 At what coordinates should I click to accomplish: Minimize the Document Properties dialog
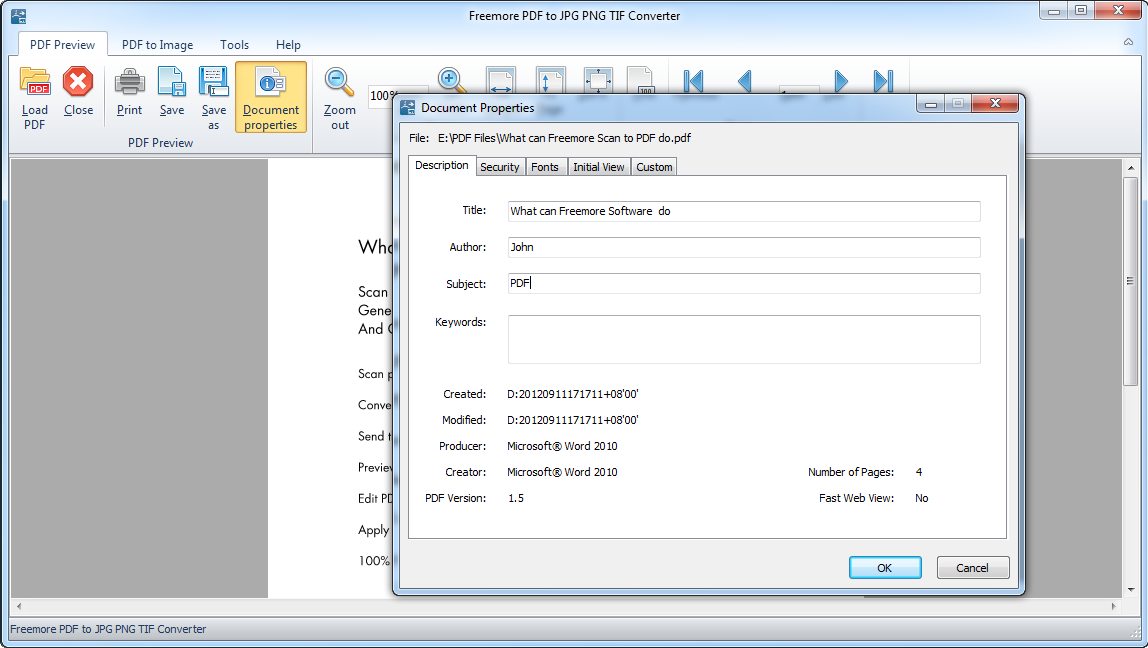(x=930, y=104)
